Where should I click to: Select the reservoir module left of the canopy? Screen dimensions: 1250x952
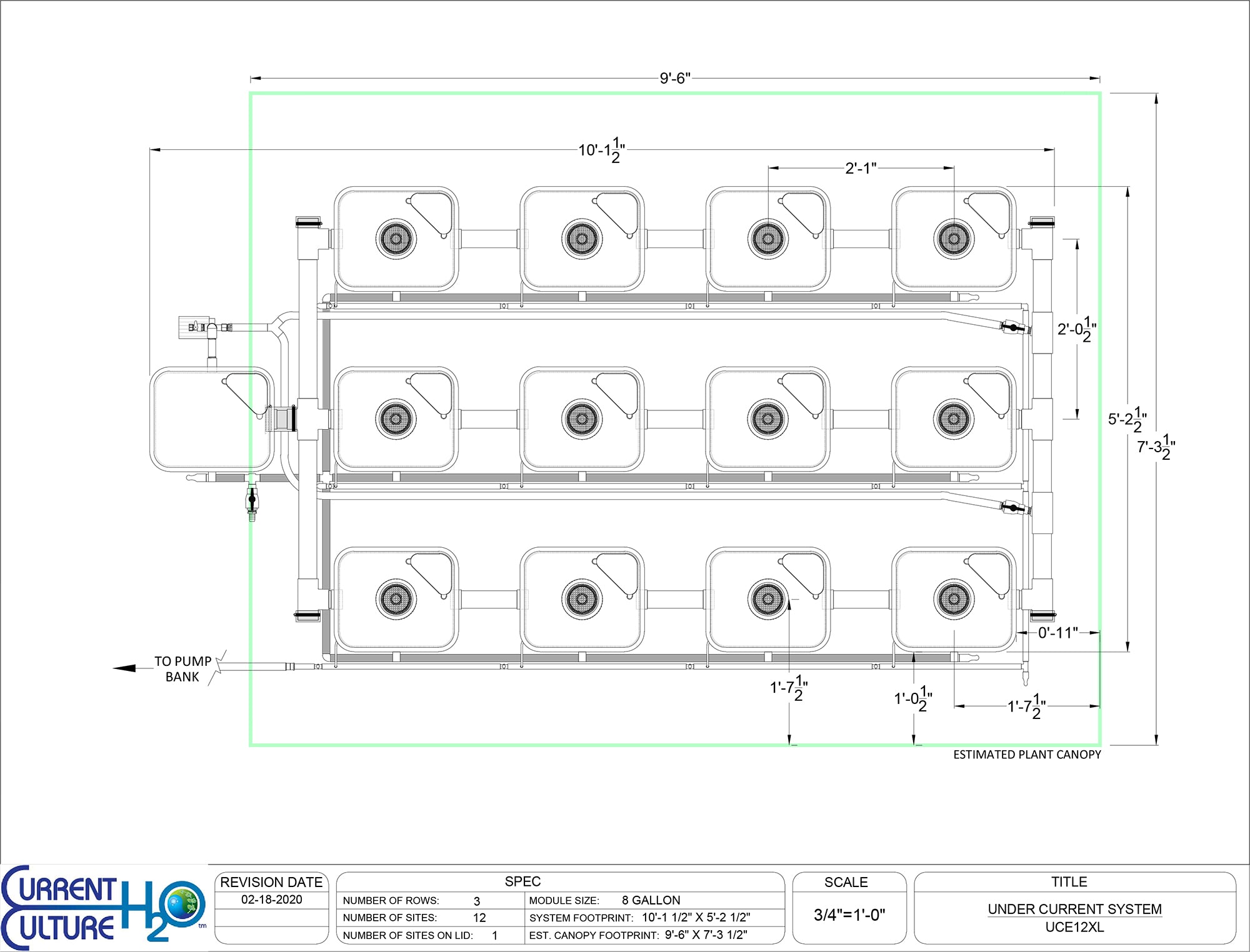[212, 419]
